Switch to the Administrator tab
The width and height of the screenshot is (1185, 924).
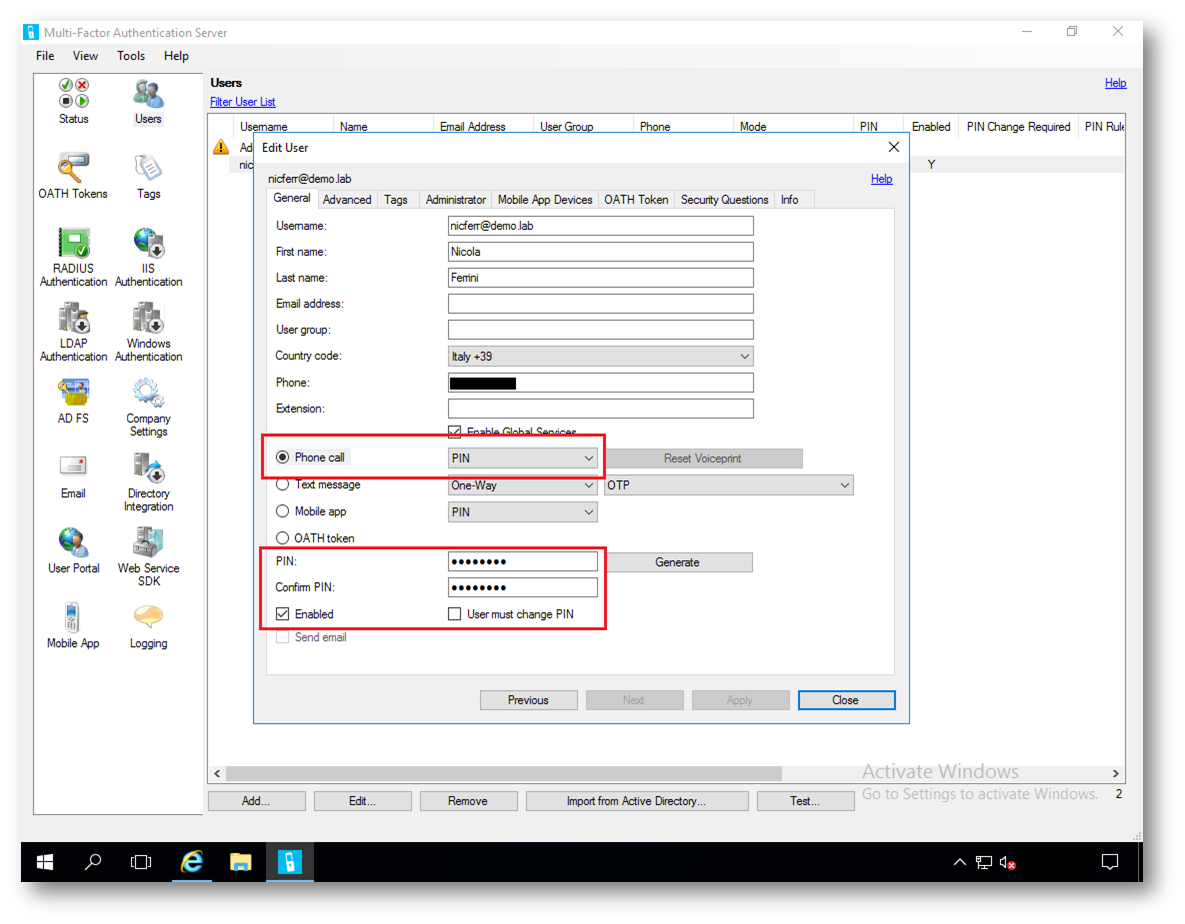456,199
